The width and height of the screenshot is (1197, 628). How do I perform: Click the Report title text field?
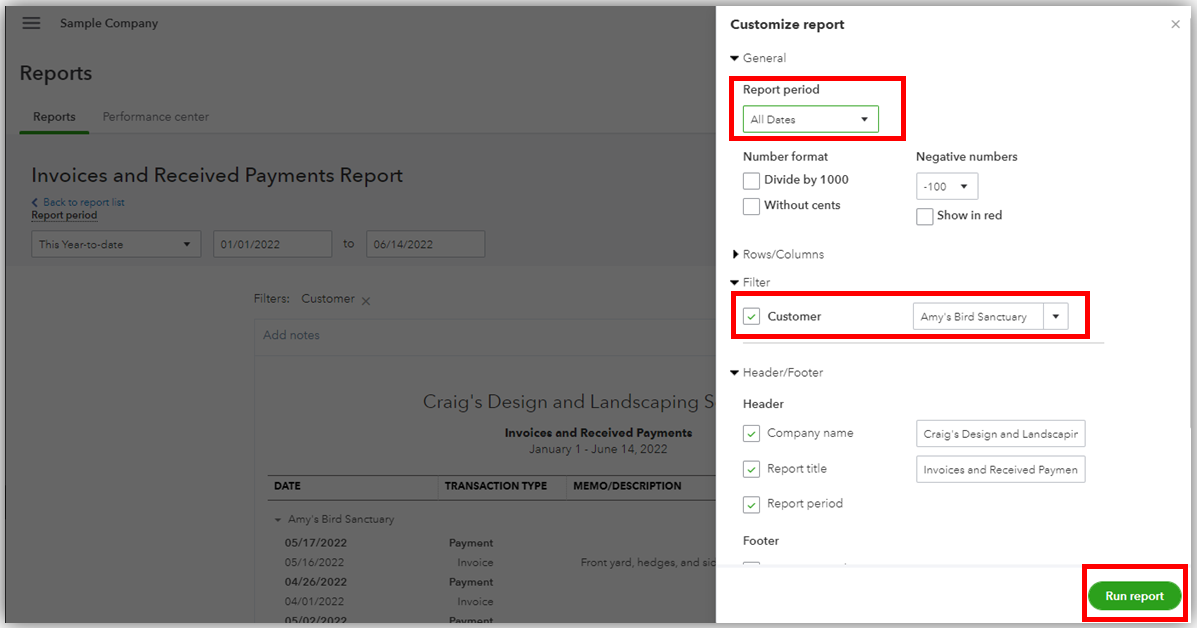click(1000, 469)
